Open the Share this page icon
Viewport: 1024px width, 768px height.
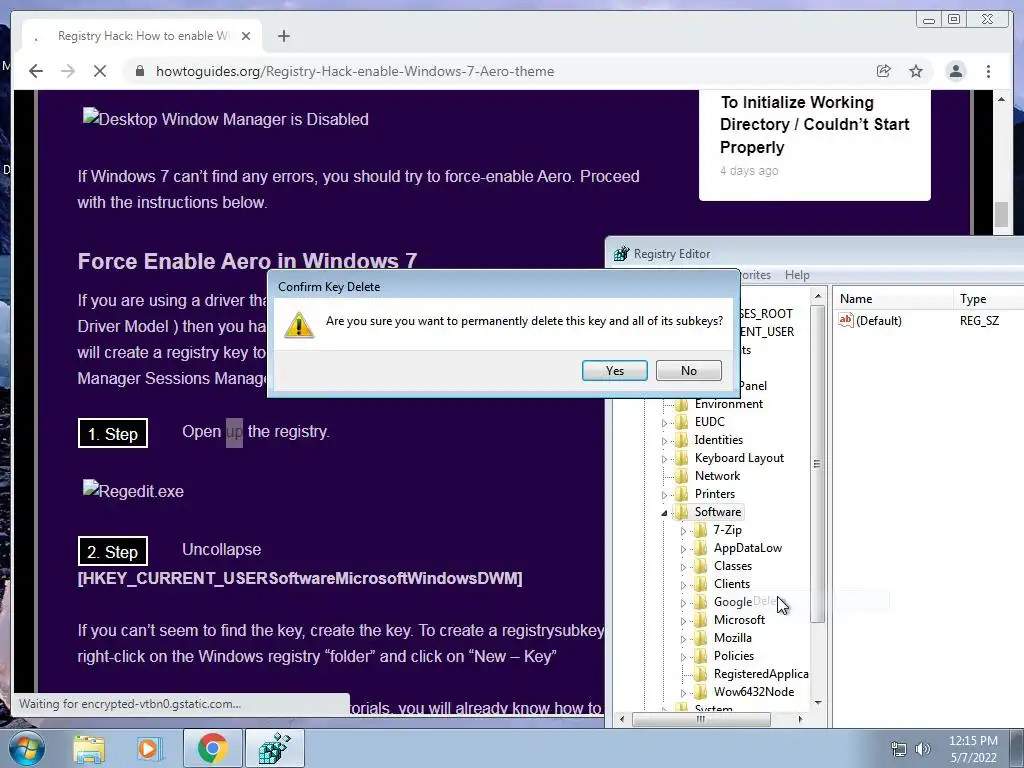(x=884, y=71)
